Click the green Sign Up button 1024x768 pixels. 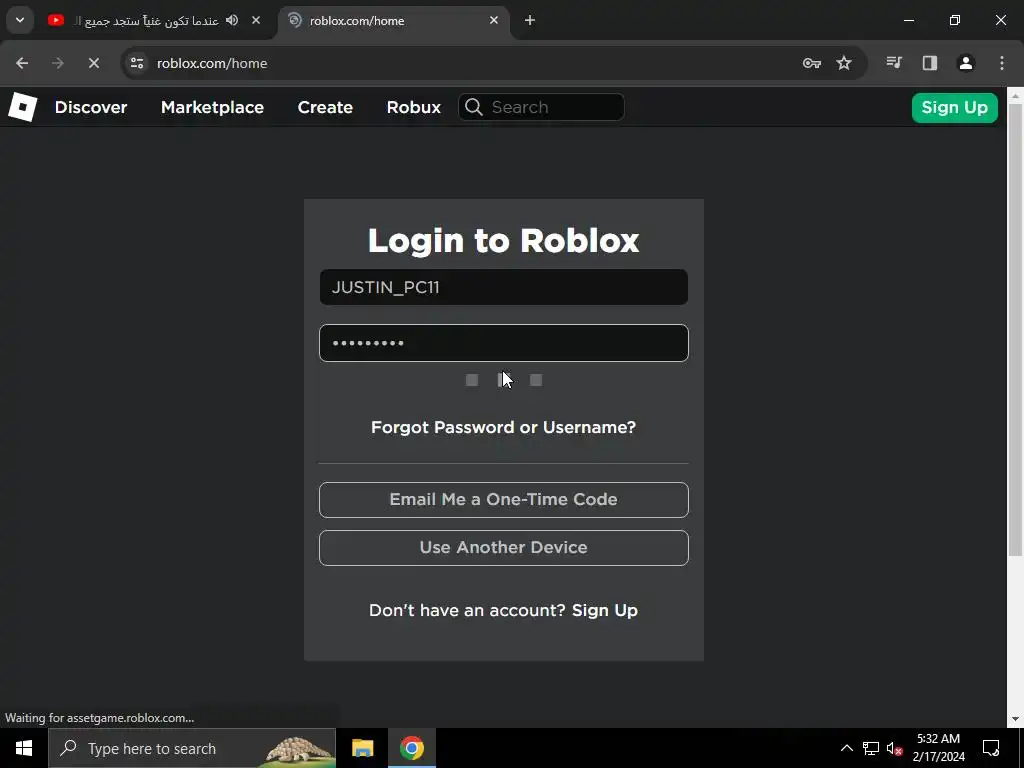954,107
